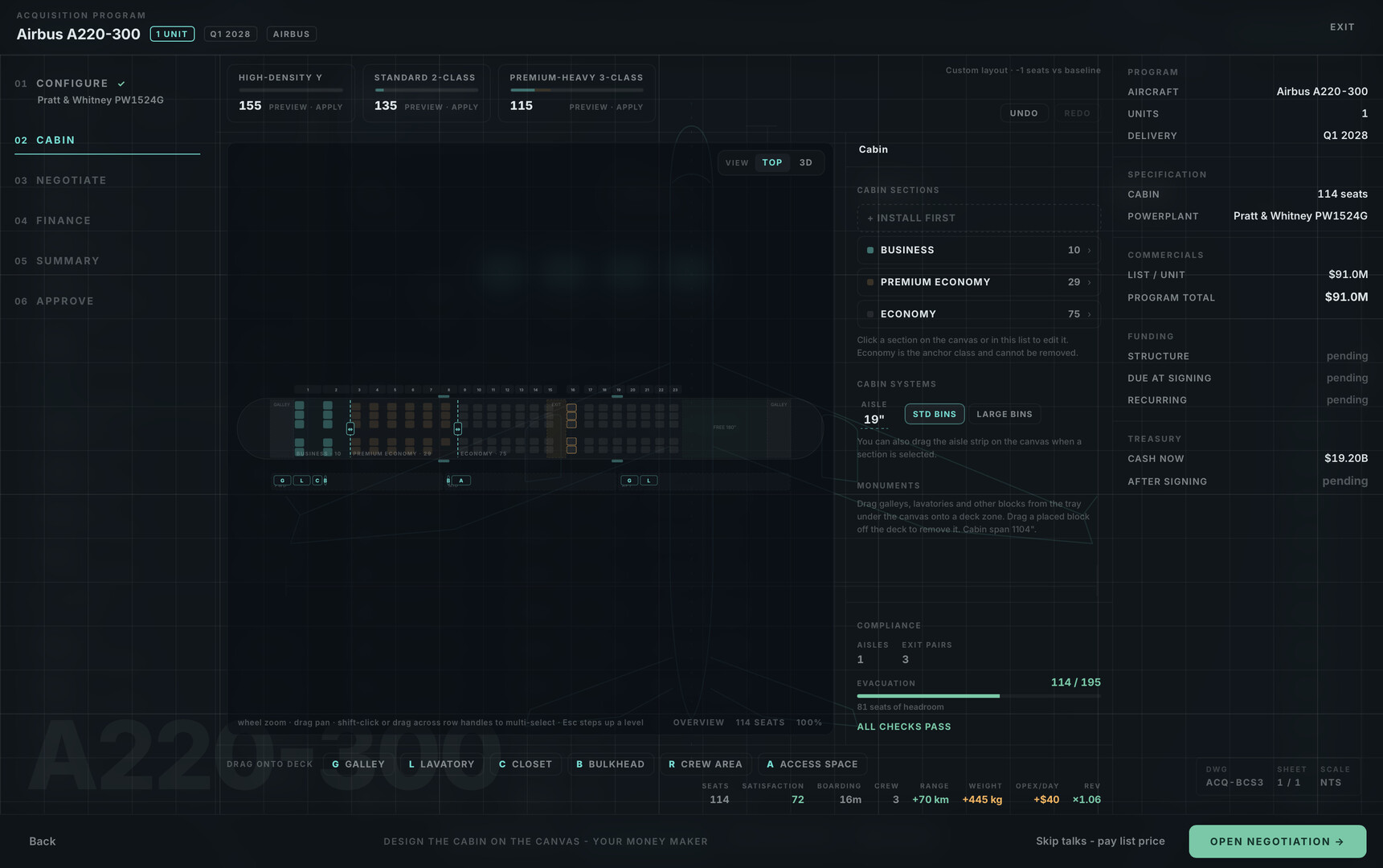This screenshot has width=1383, height=868.
Task: Click the Configure step checkmark
Action: click(121, 84)
